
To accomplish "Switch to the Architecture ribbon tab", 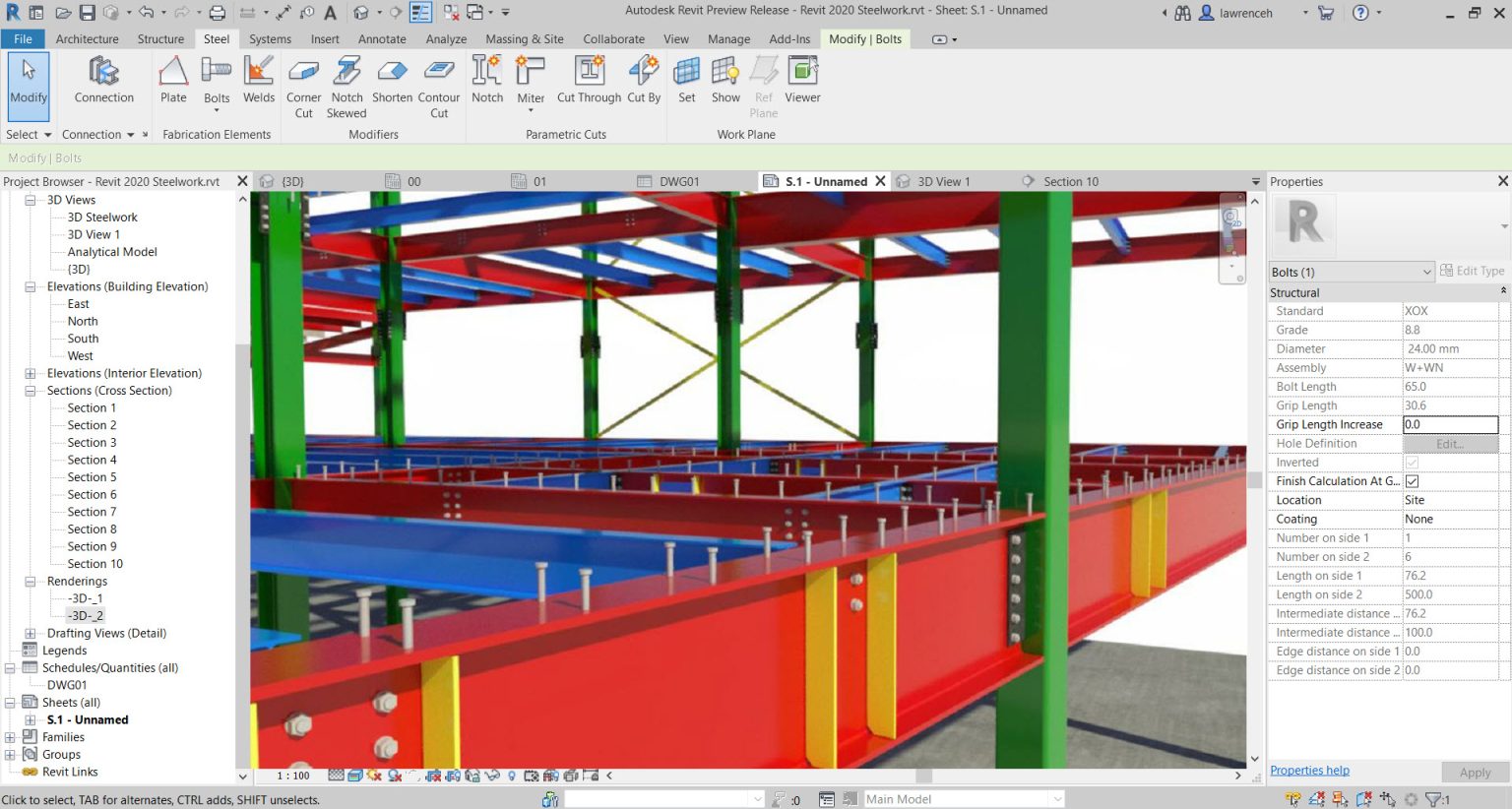I will click(87, 39).
